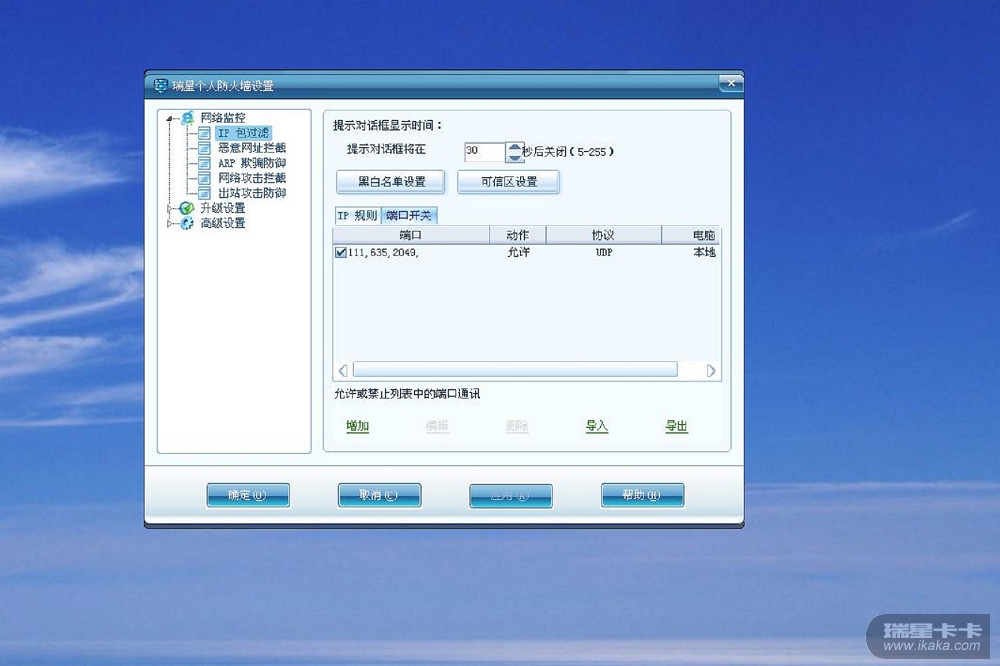
Task: Click the 高级设置 gear icon
Action: pyautogui.click(x=187, y=223)
